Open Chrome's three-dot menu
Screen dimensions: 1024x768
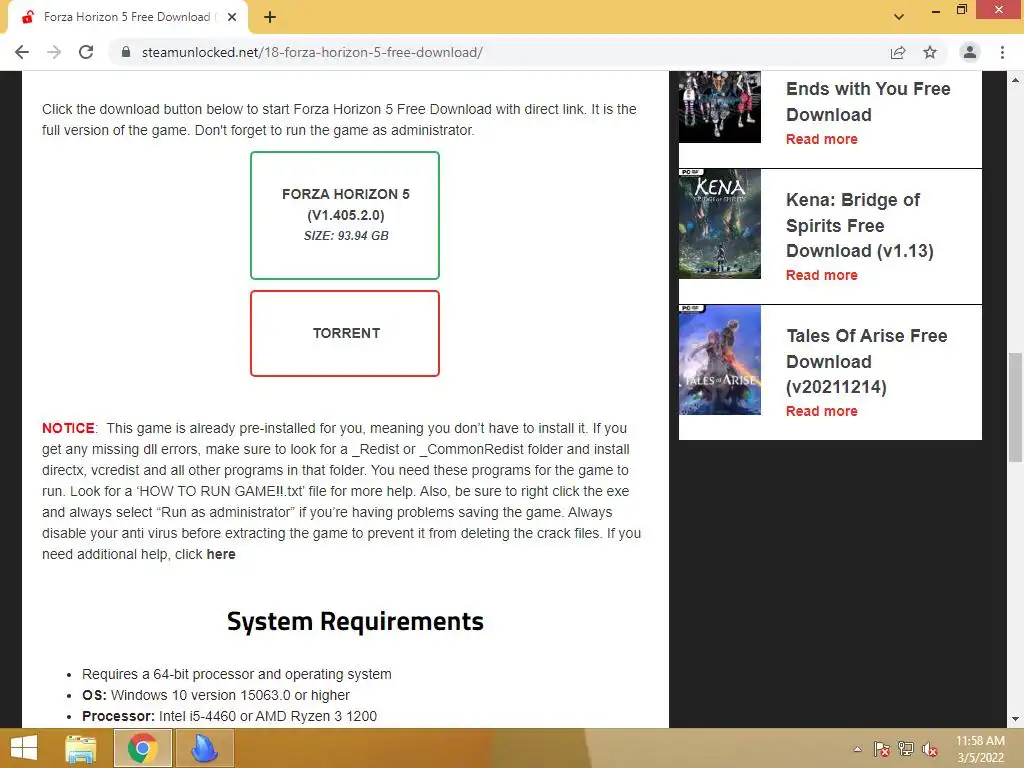[x=1002, y=52]
